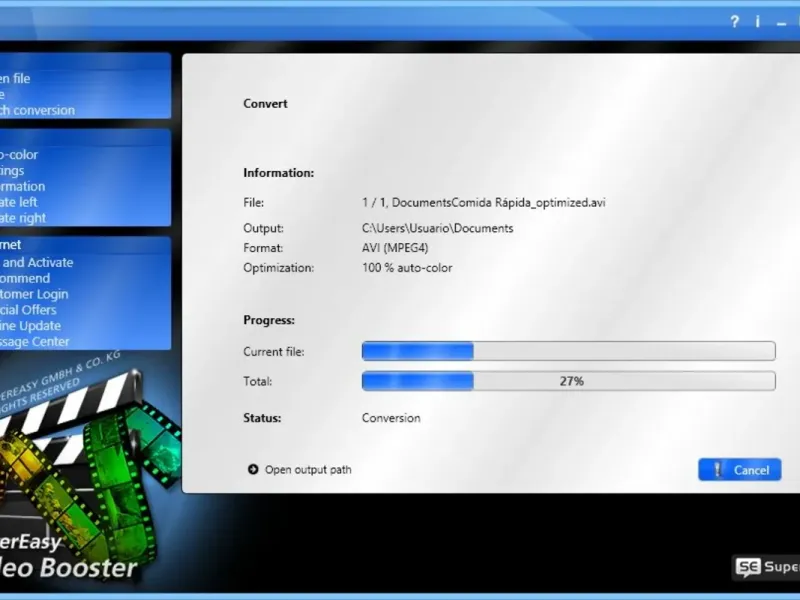Select the Auto-color option
Screen dimensions: 800x600
(x=19, y=155)
